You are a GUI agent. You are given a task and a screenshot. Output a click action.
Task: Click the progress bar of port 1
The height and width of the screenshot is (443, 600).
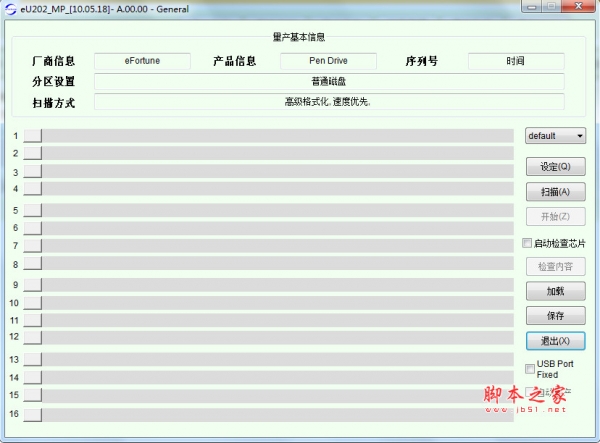pyautogui.click(x=278, y=136)
